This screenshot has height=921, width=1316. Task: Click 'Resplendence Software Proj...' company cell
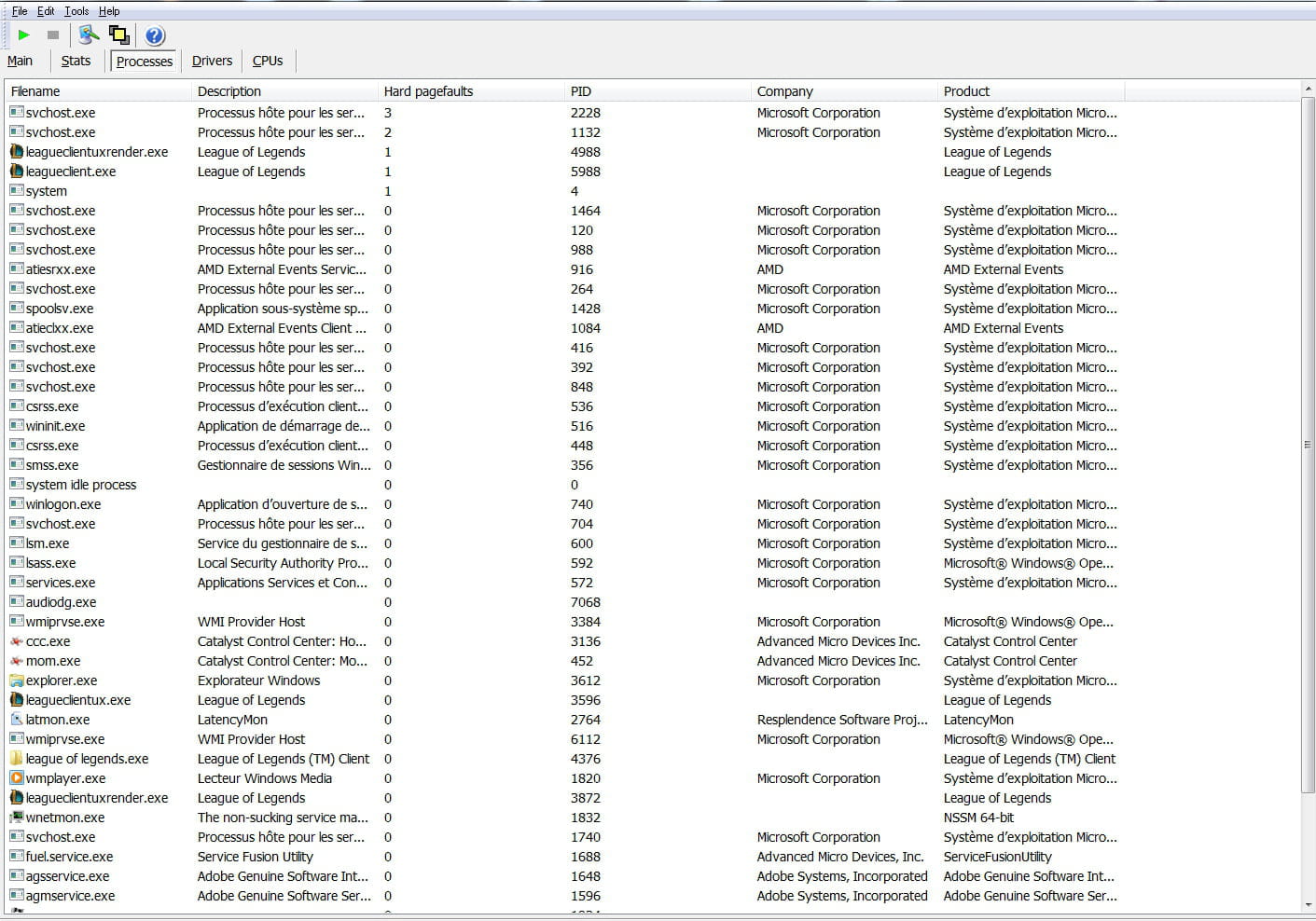pyautogui.click(x=842, y=720)
